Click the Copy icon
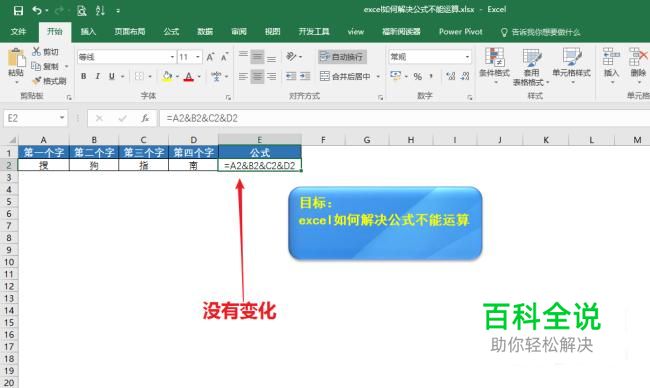This screenshot has height=388, width=650. point(36,66)
